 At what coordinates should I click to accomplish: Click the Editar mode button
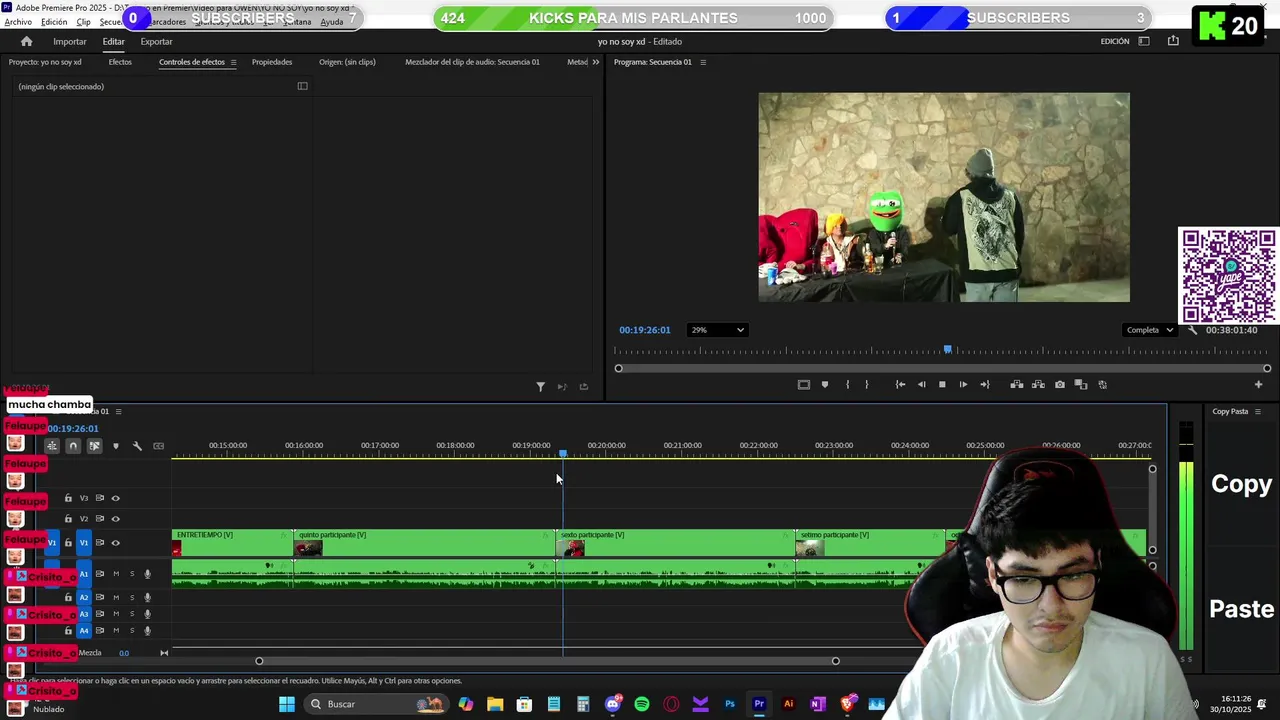point(113,41)
